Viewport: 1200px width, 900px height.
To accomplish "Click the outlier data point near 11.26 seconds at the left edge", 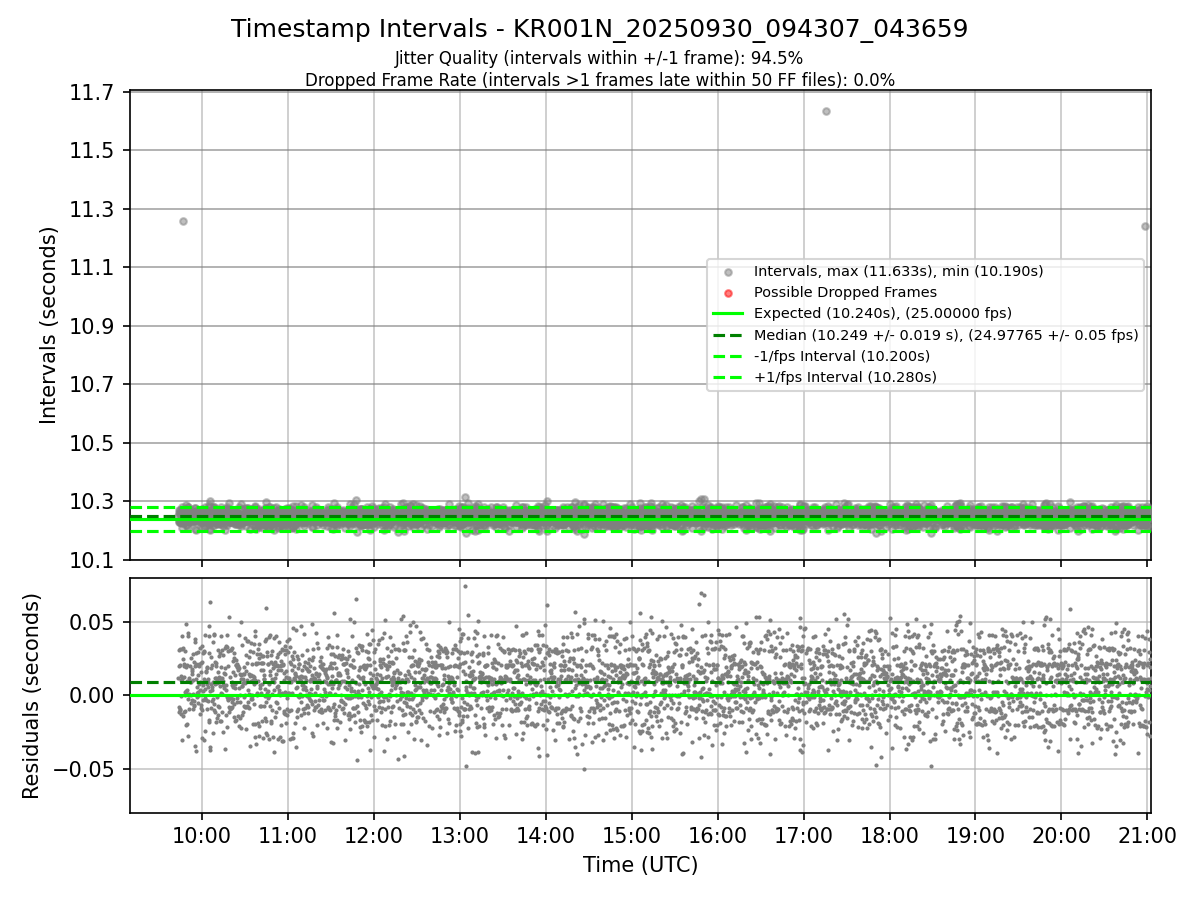I will pos(183,221).
